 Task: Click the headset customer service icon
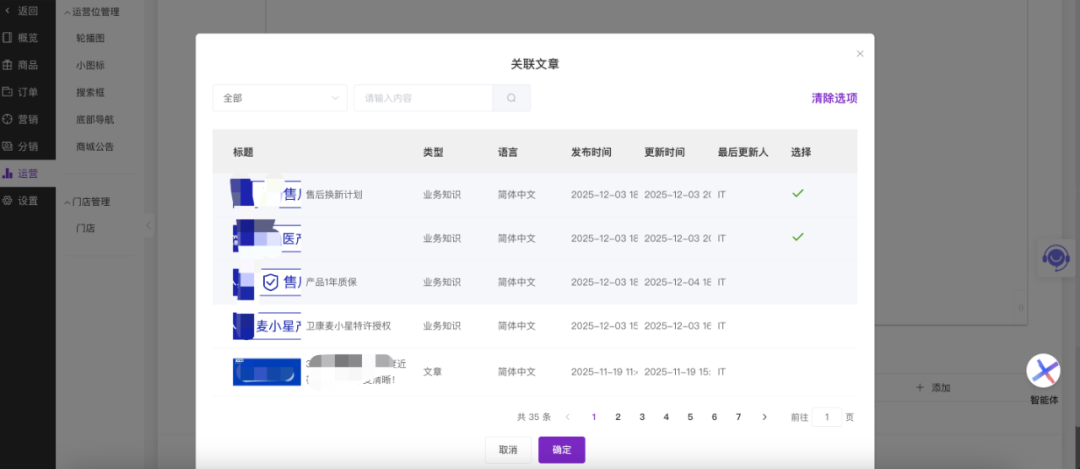tap(1054, 259)
